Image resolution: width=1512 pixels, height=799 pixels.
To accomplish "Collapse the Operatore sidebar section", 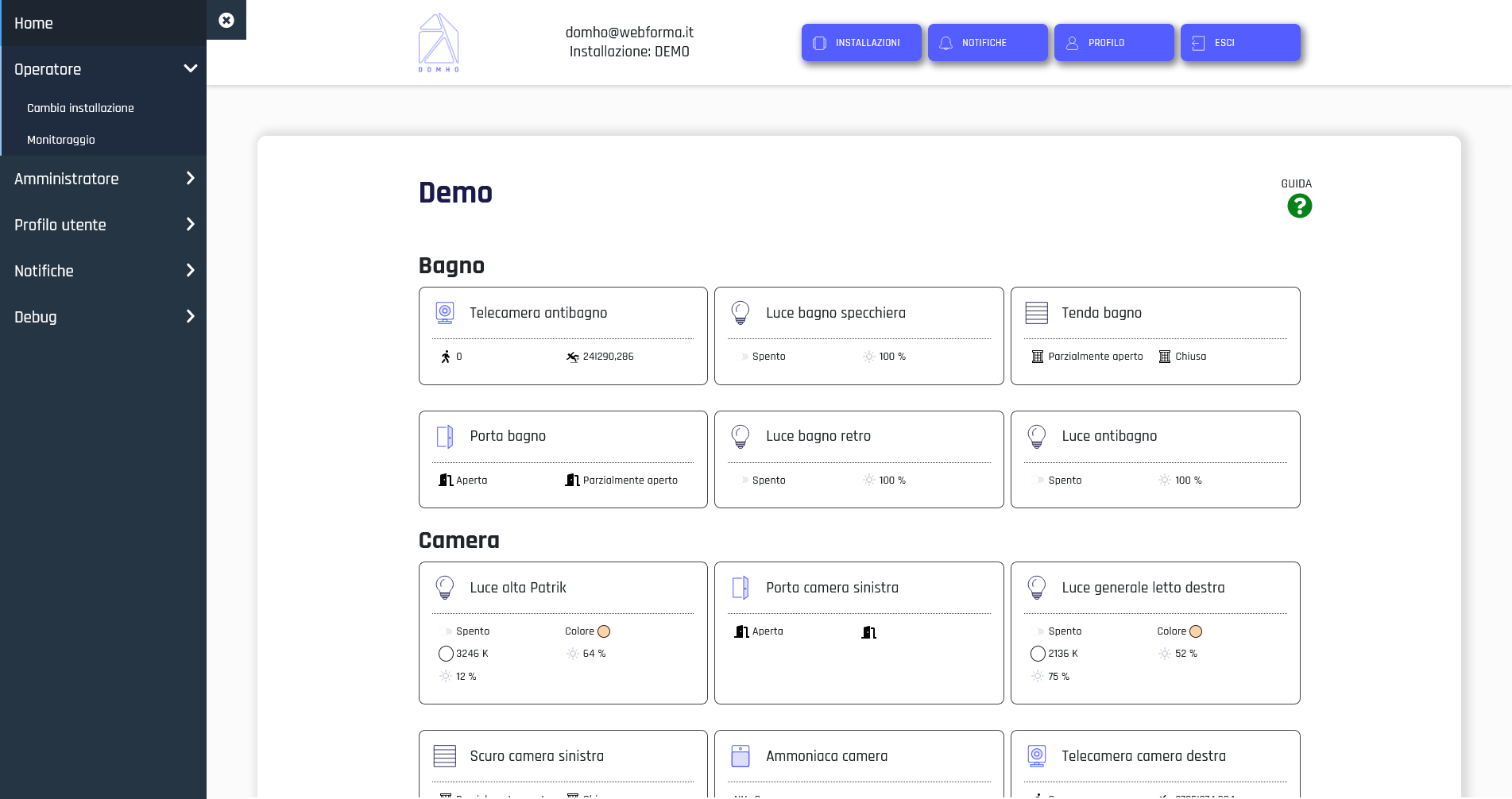I will [190, 69].
